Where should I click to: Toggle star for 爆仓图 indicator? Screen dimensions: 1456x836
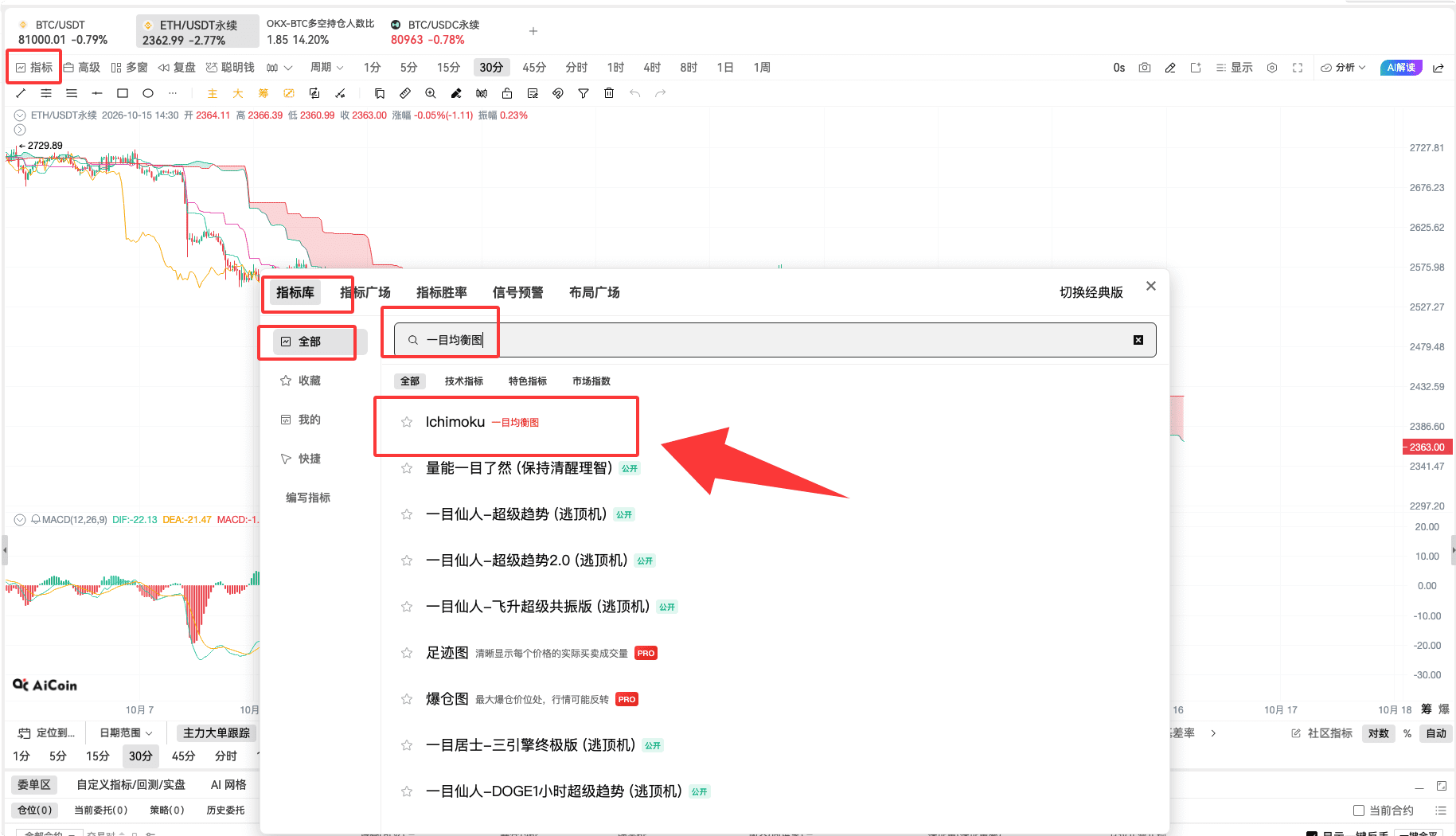407,699
